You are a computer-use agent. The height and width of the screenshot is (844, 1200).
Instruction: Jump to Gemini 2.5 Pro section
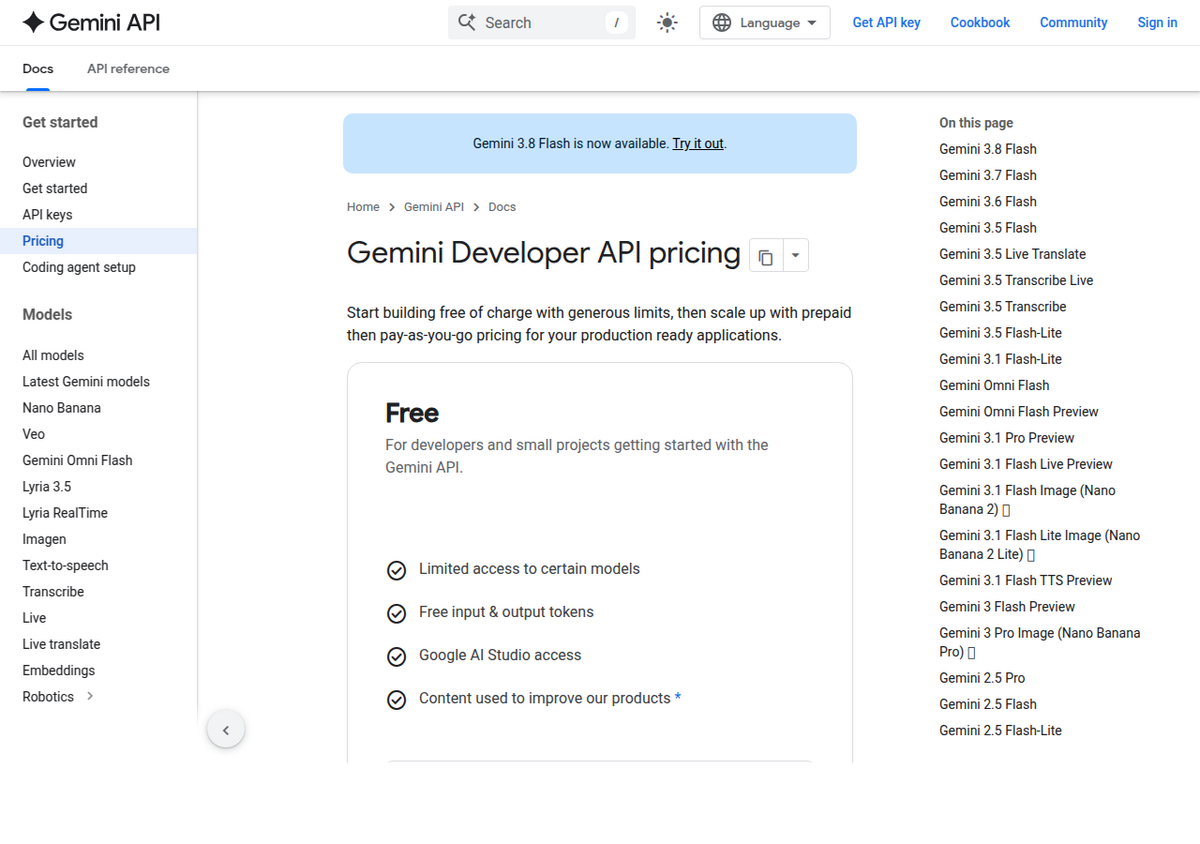pos(982,678)
